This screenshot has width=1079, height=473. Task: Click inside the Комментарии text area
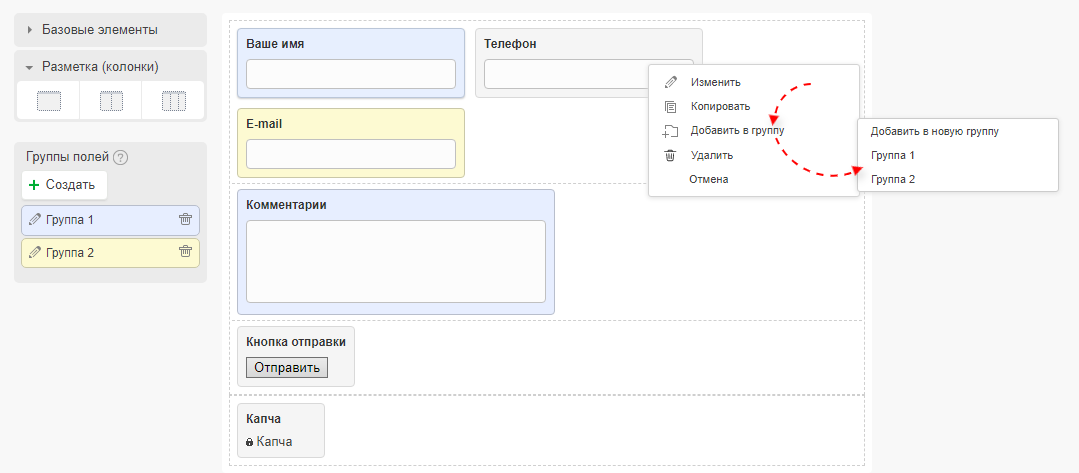point(395,261)
